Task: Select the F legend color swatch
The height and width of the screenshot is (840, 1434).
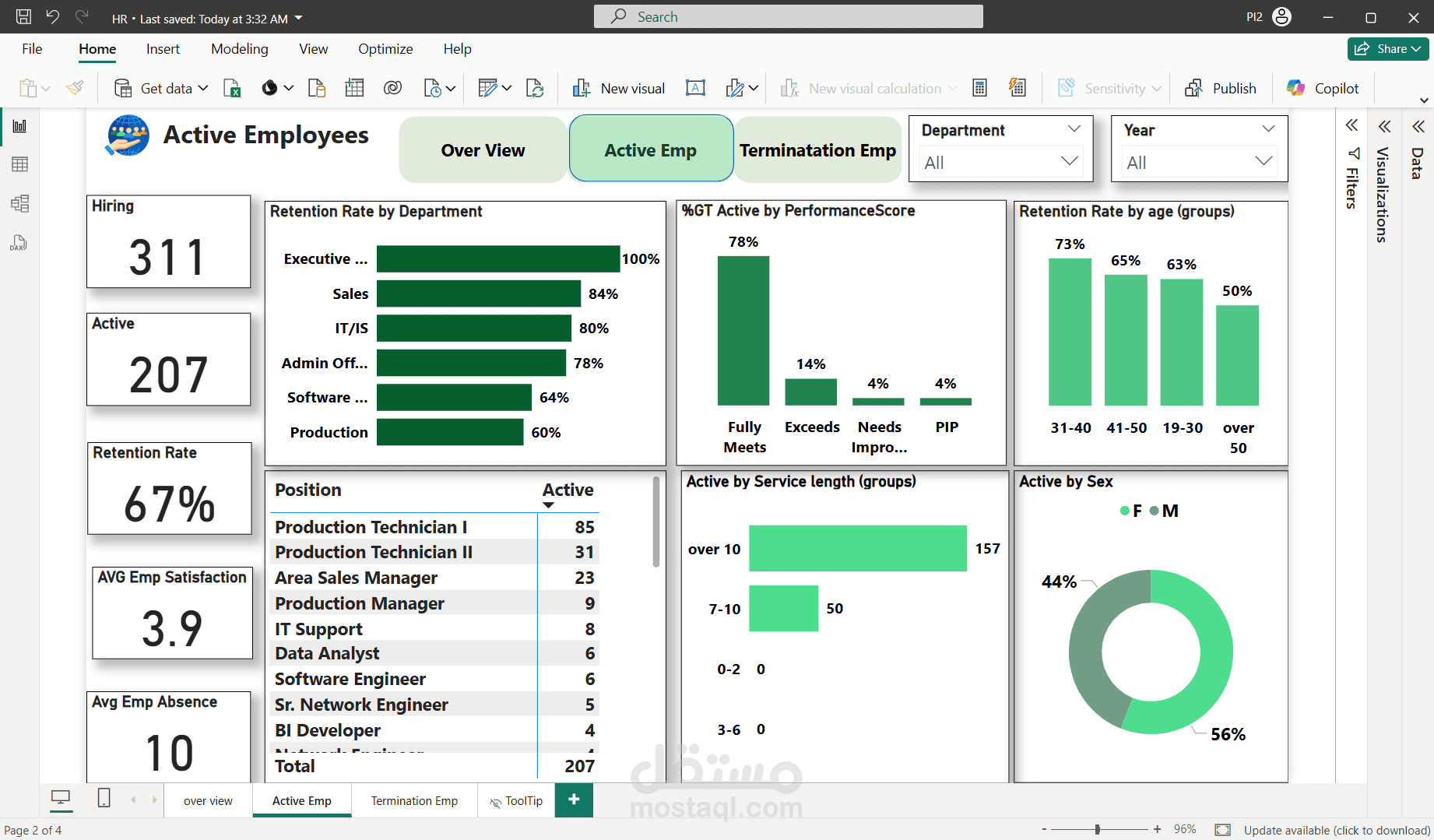Action: pyautogui.click(x=1125, y=511)
